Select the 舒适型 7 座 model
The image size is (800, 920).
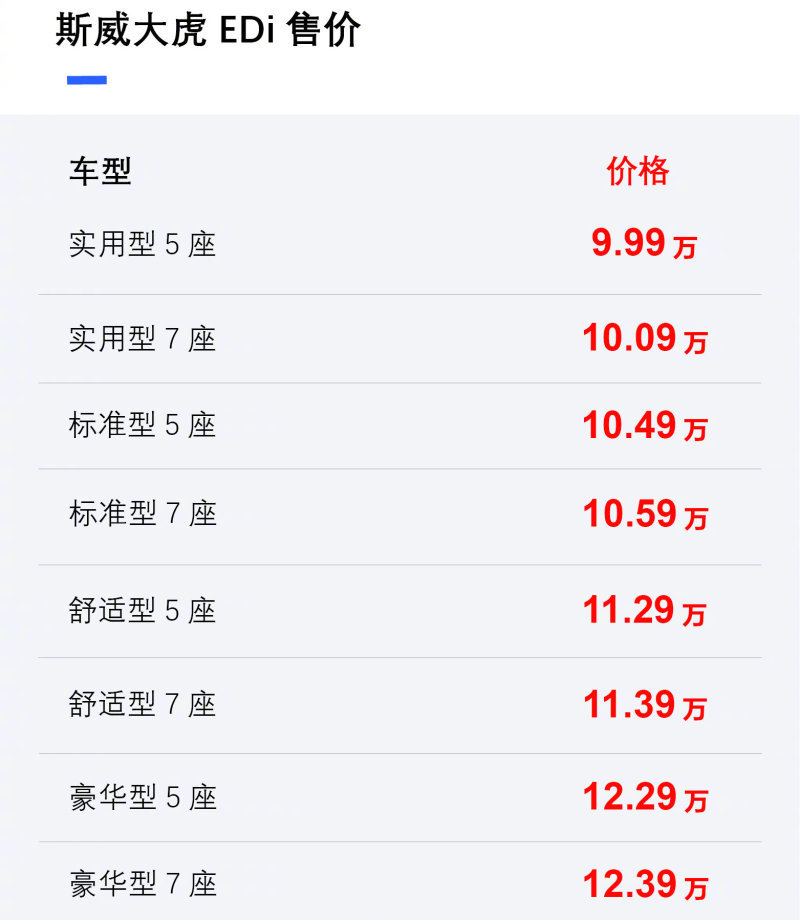(x=143, y=704)
